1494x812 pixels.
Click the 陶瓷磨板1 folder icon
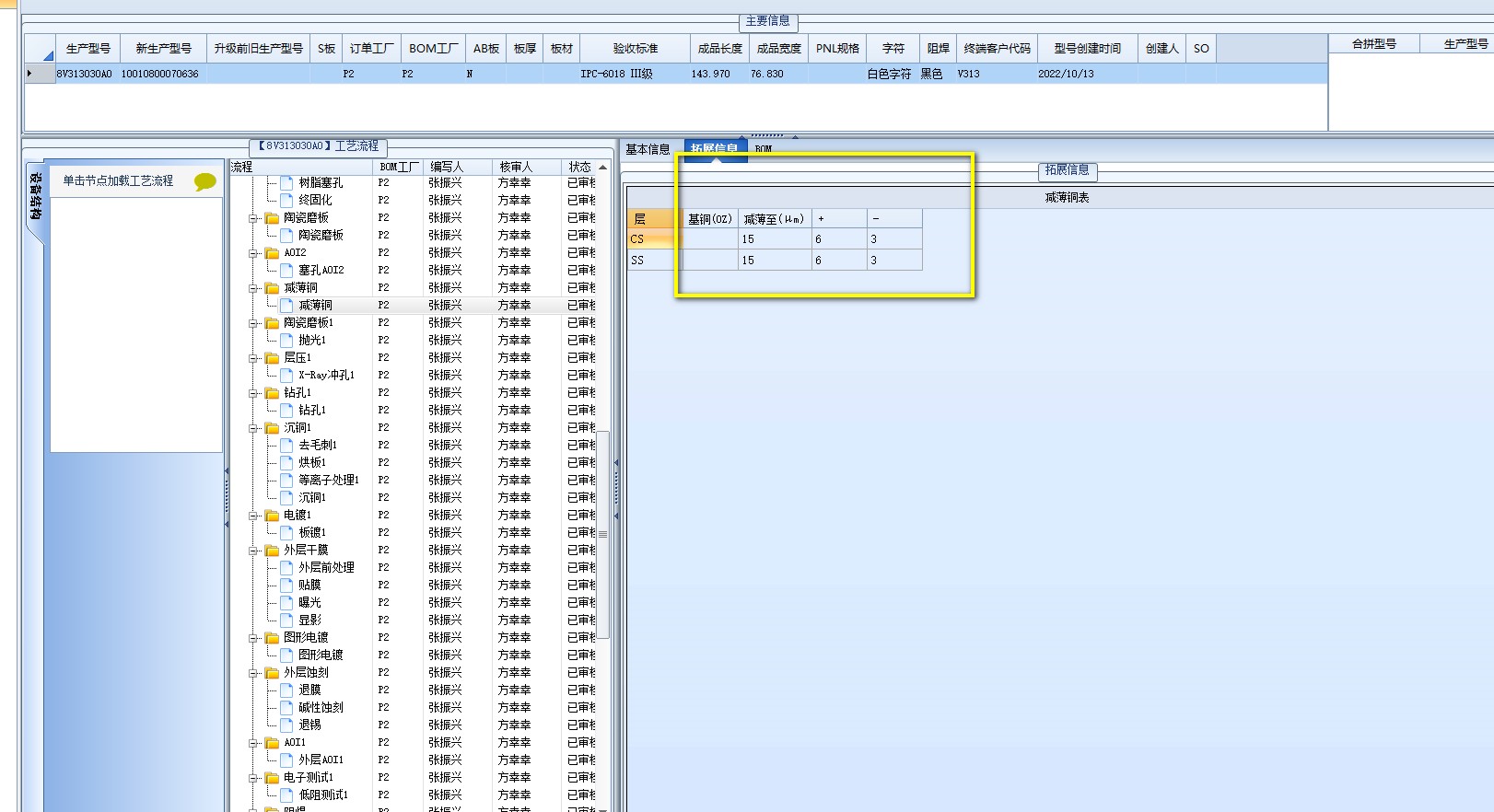click(272, 323)
